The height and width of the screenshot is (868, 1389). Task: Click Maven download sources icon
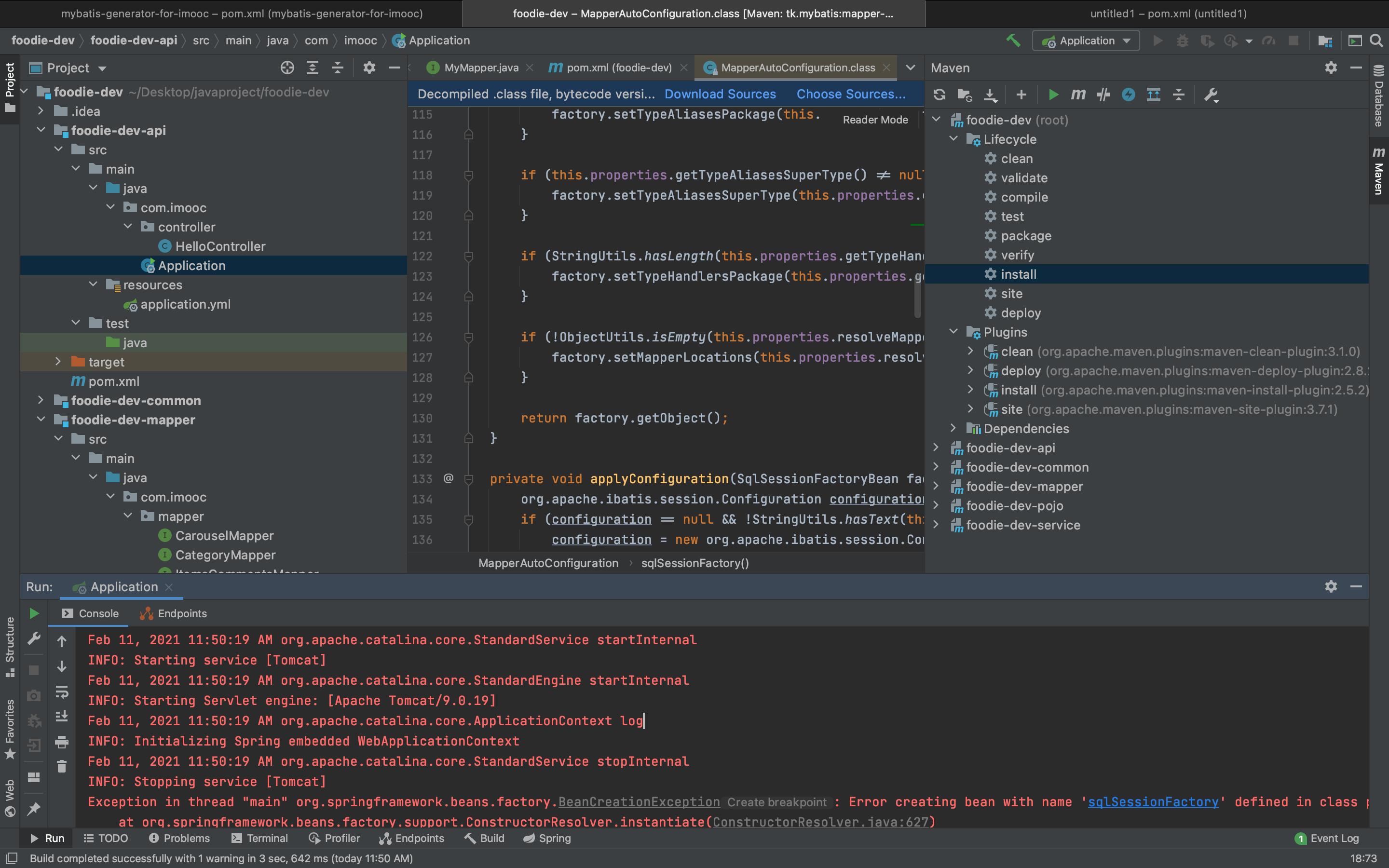point(990,95)
